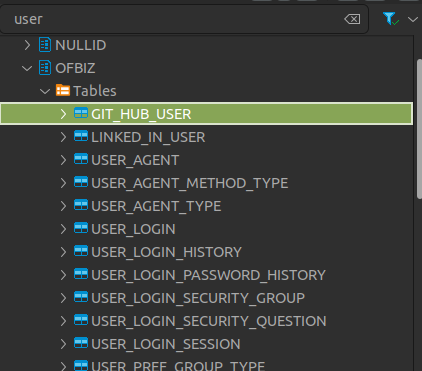Collapse the OFBIZ schema node
This screenshot has height=371, width=422.
(27, 68)
